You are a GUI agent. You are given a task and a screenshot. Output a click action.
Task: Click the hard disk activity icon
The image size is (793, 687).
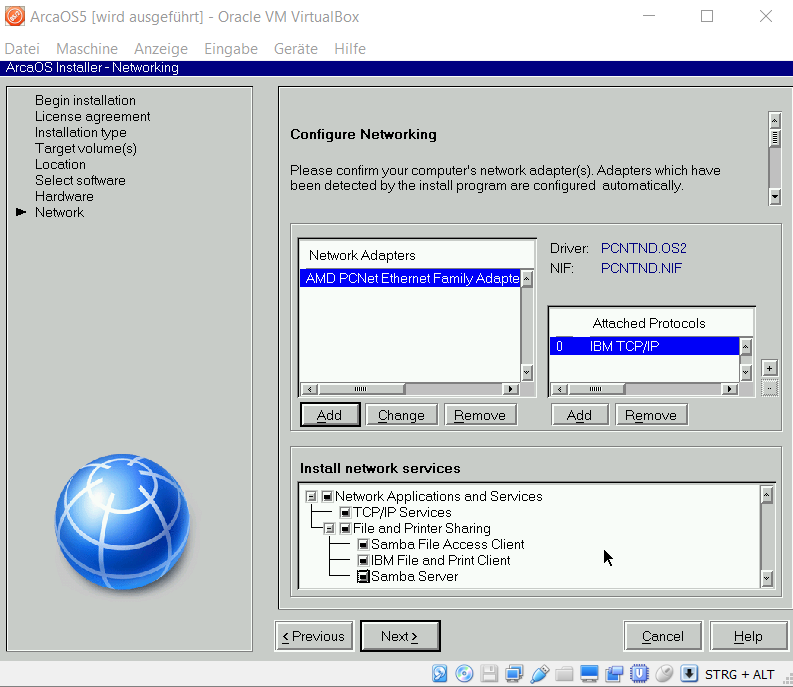(x=439, y=673)
